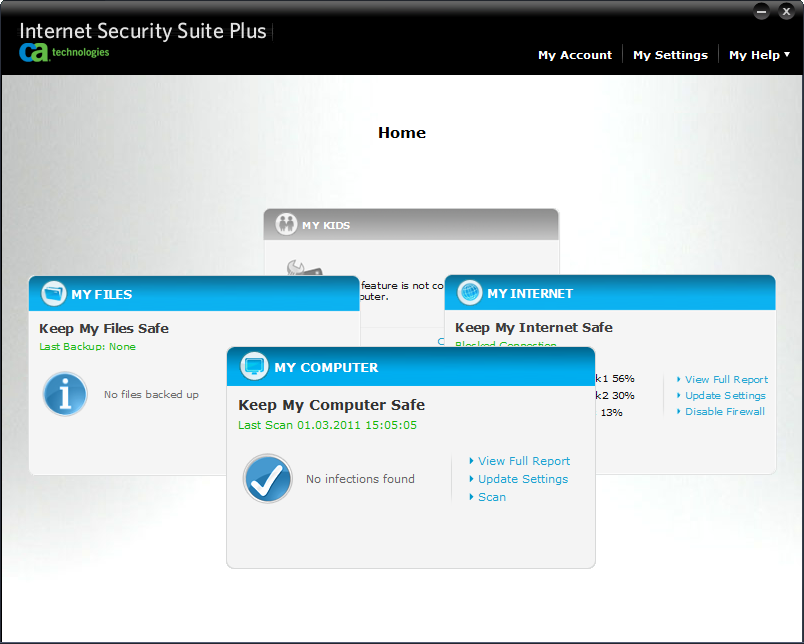This screenshot has height=644, width=804.
Task: Click the My Kids people icon
Action: click(x=287, y=225)
